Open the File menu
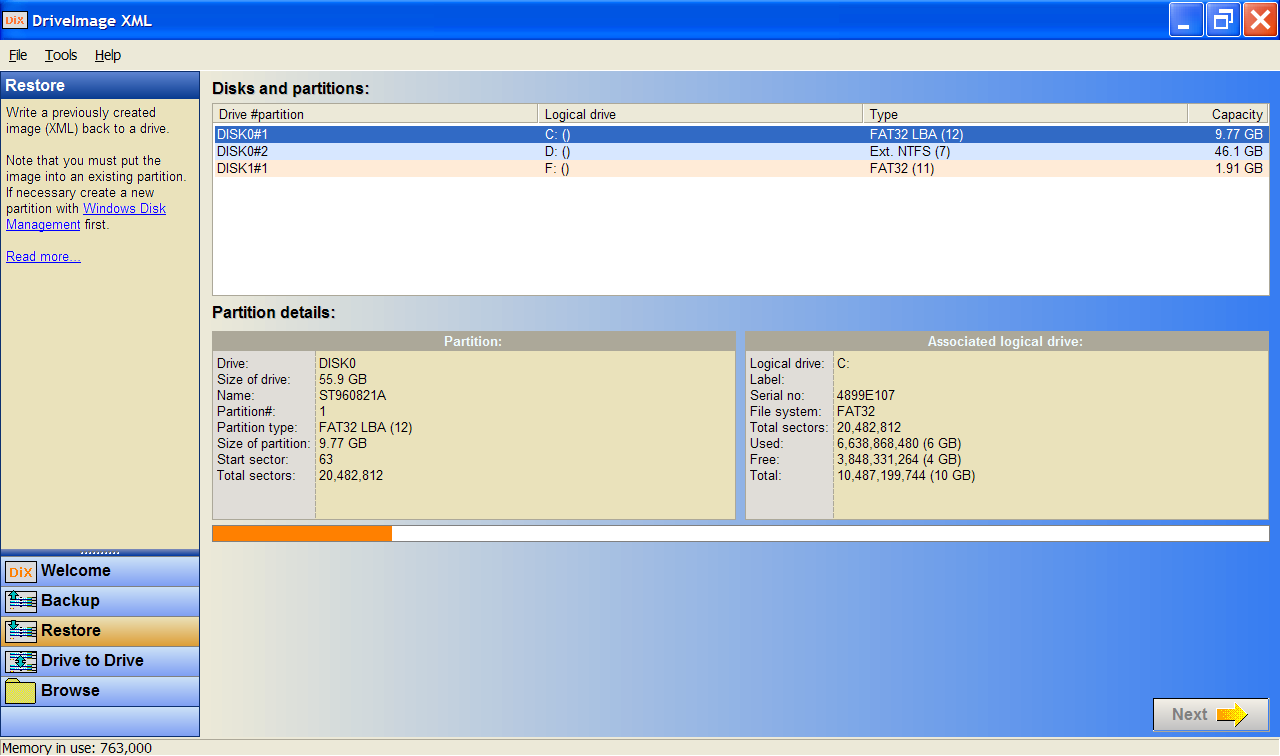 [18, 56]
